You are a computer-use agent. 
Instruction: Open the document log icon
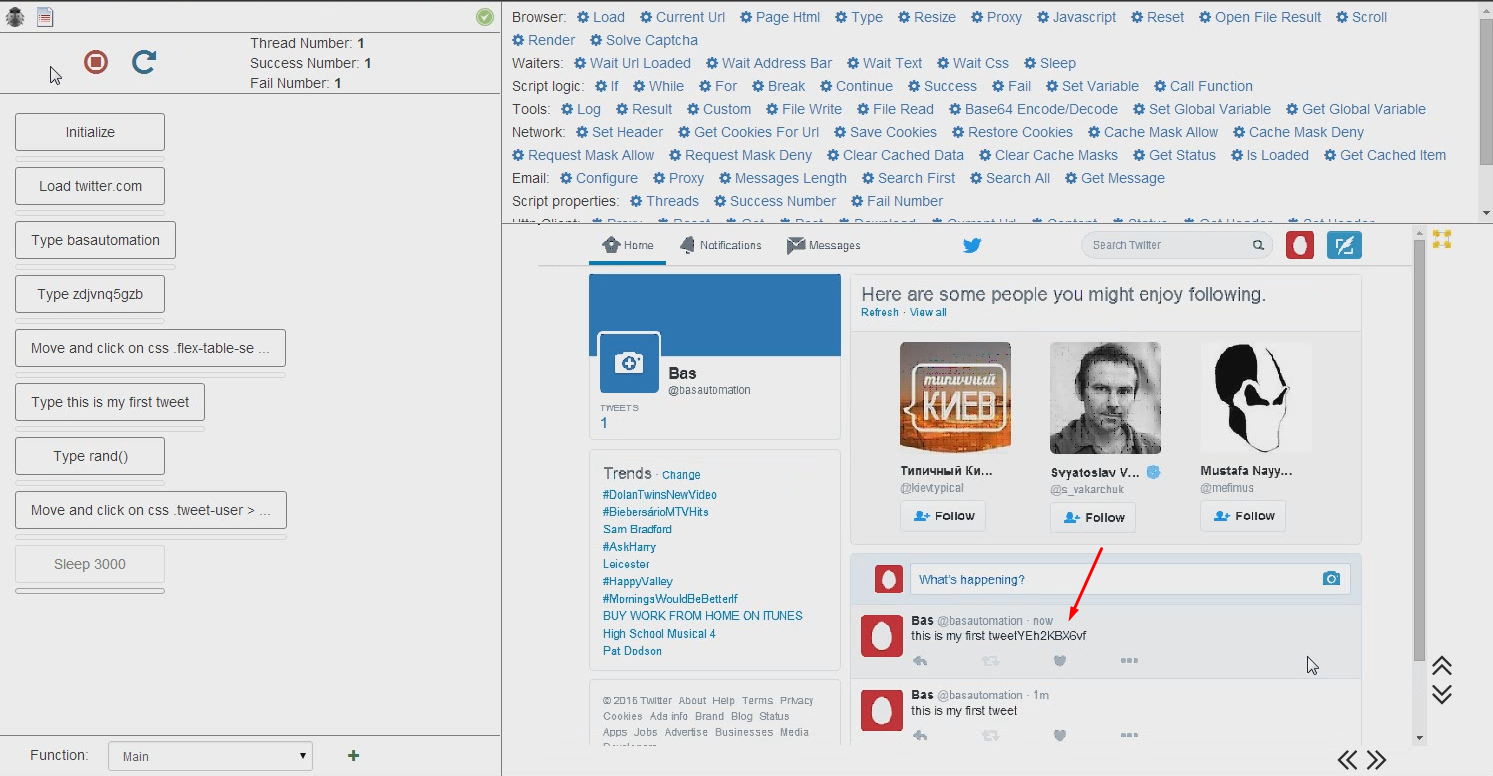coord(45,17)
